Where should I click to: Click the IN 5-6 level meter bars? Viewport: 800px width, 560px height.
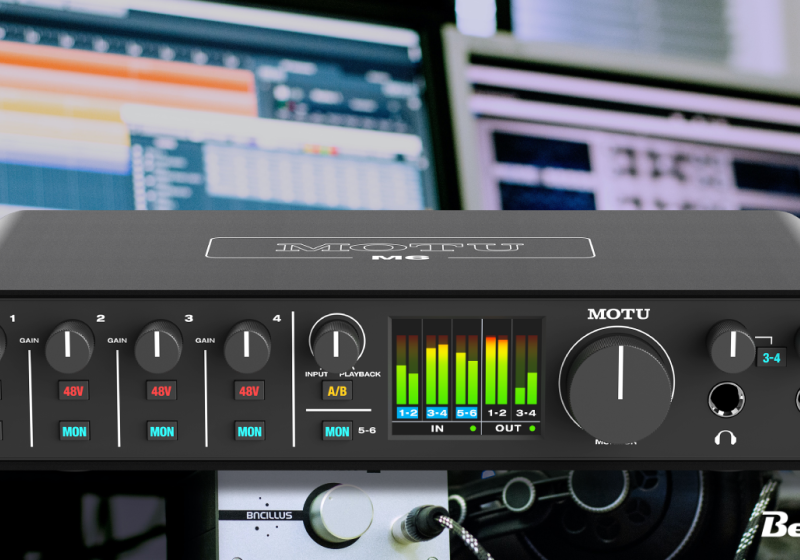pyautogui.click(x=466, y=370)
